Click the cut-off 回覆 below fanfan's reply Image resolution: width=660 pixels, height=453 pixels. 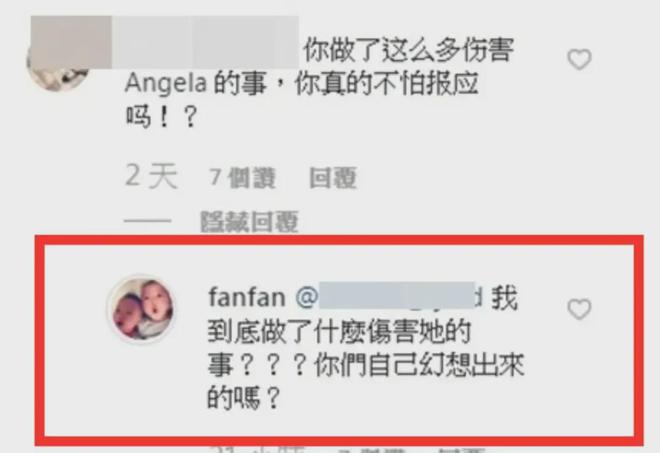pyautogui.click(x=461, y=450)
